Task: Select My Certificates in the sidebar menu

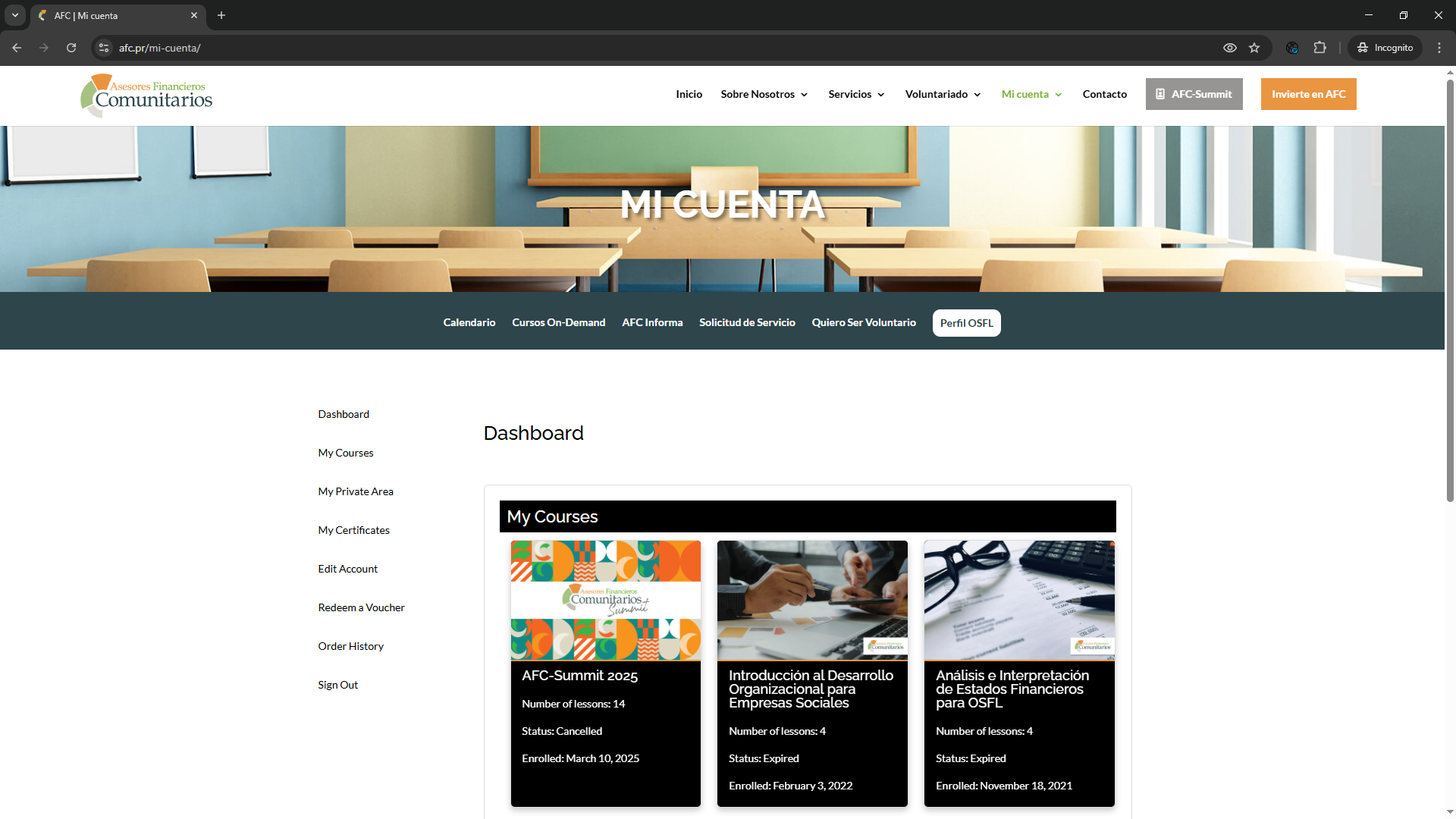Action: [x=353, y=530]
